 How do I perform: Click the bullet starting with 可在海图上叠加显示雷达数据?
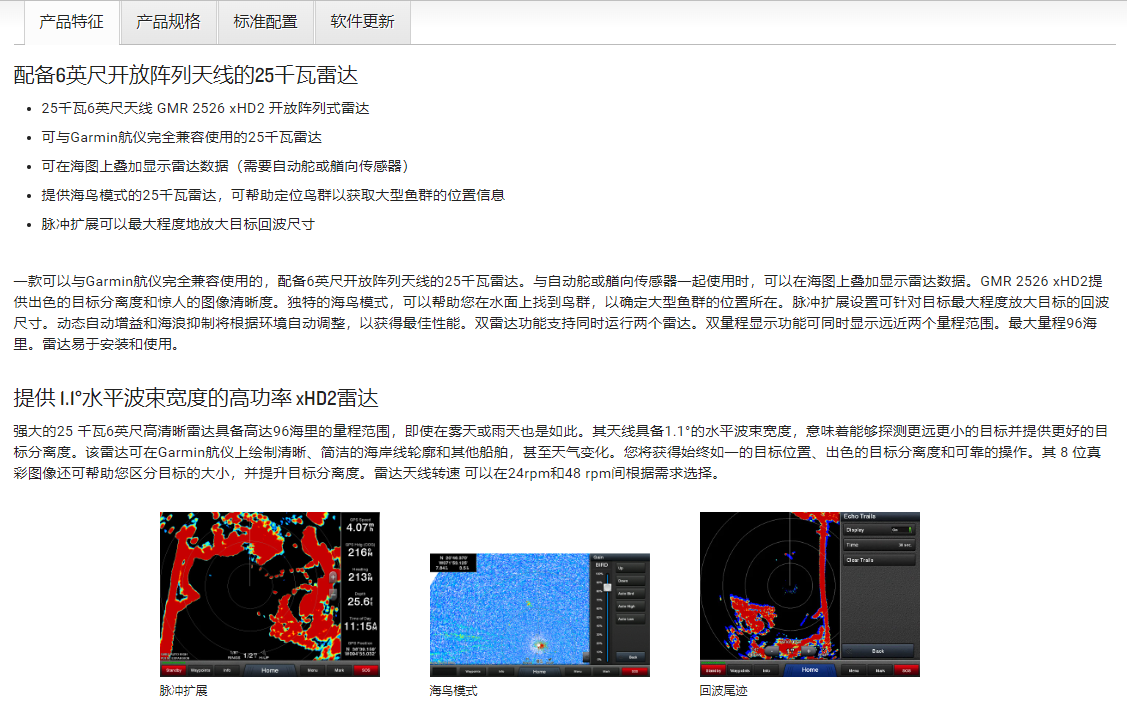tap(225, 167)
